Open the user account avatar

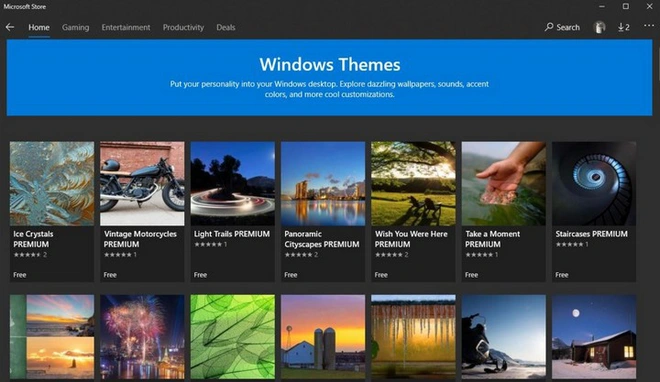pyautogui.click(x=599, y=27)
